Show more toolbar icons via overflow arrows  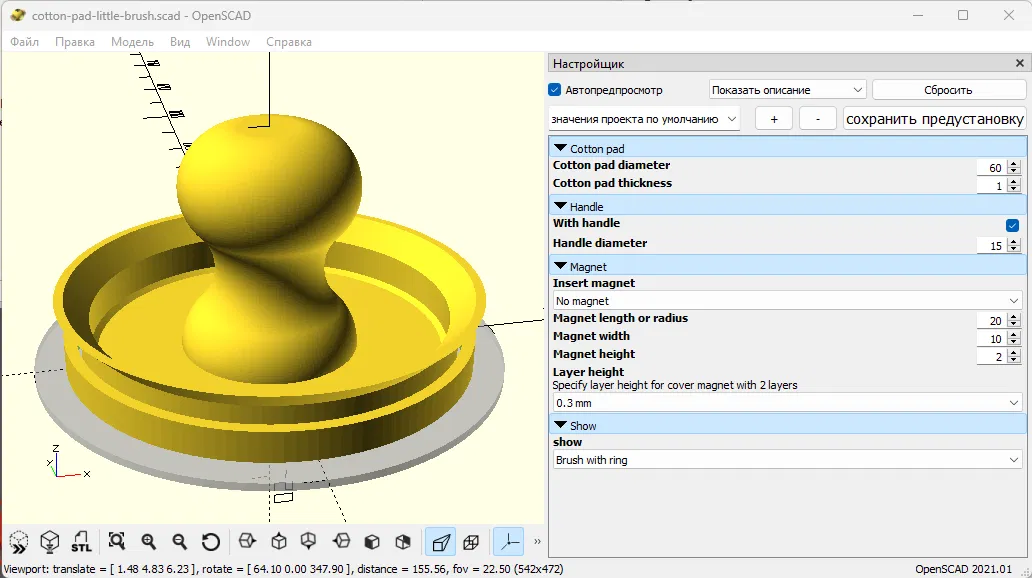537,542
